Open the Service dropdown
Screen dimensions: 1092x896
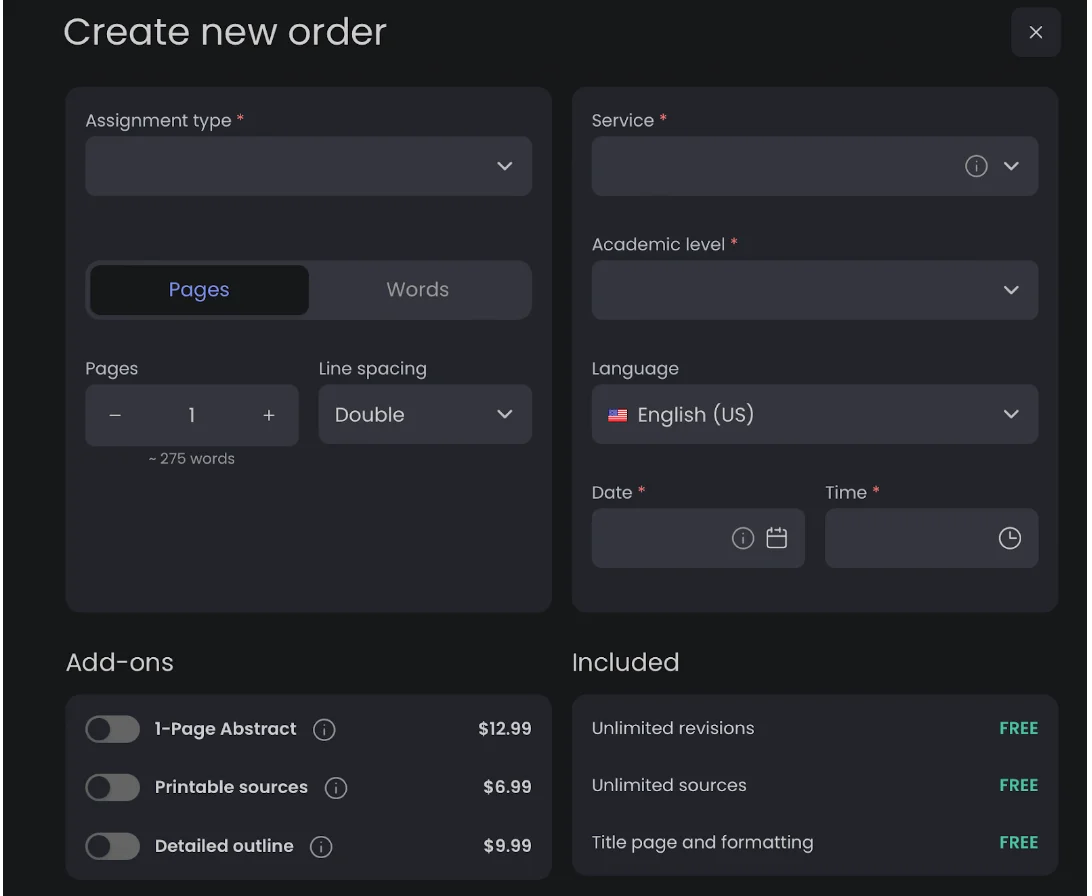(815, 166)
